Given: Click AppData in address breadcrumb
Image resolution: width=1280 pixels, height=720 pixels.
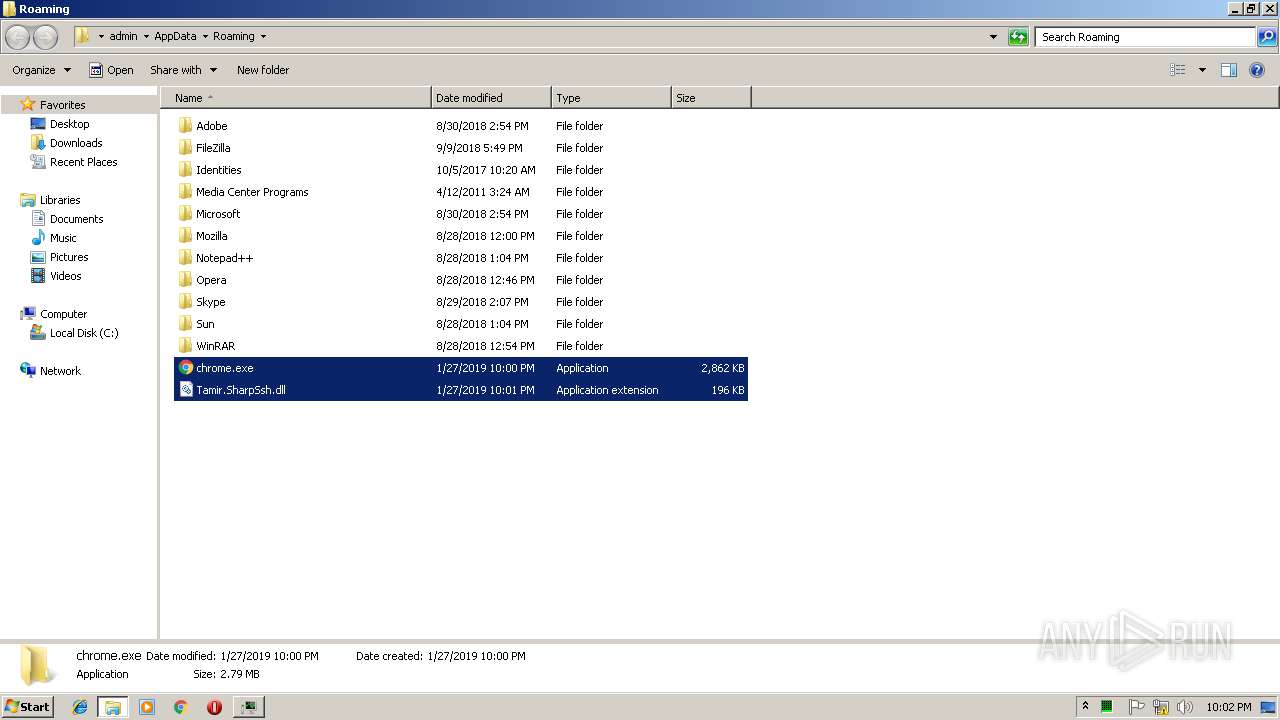Looking at the screenshot, I should (175, 36).
